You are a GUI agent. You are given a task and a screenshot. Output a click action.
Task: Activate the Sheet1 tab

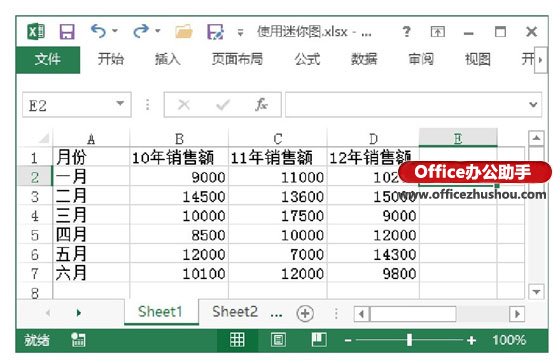(x=160, y=312)
